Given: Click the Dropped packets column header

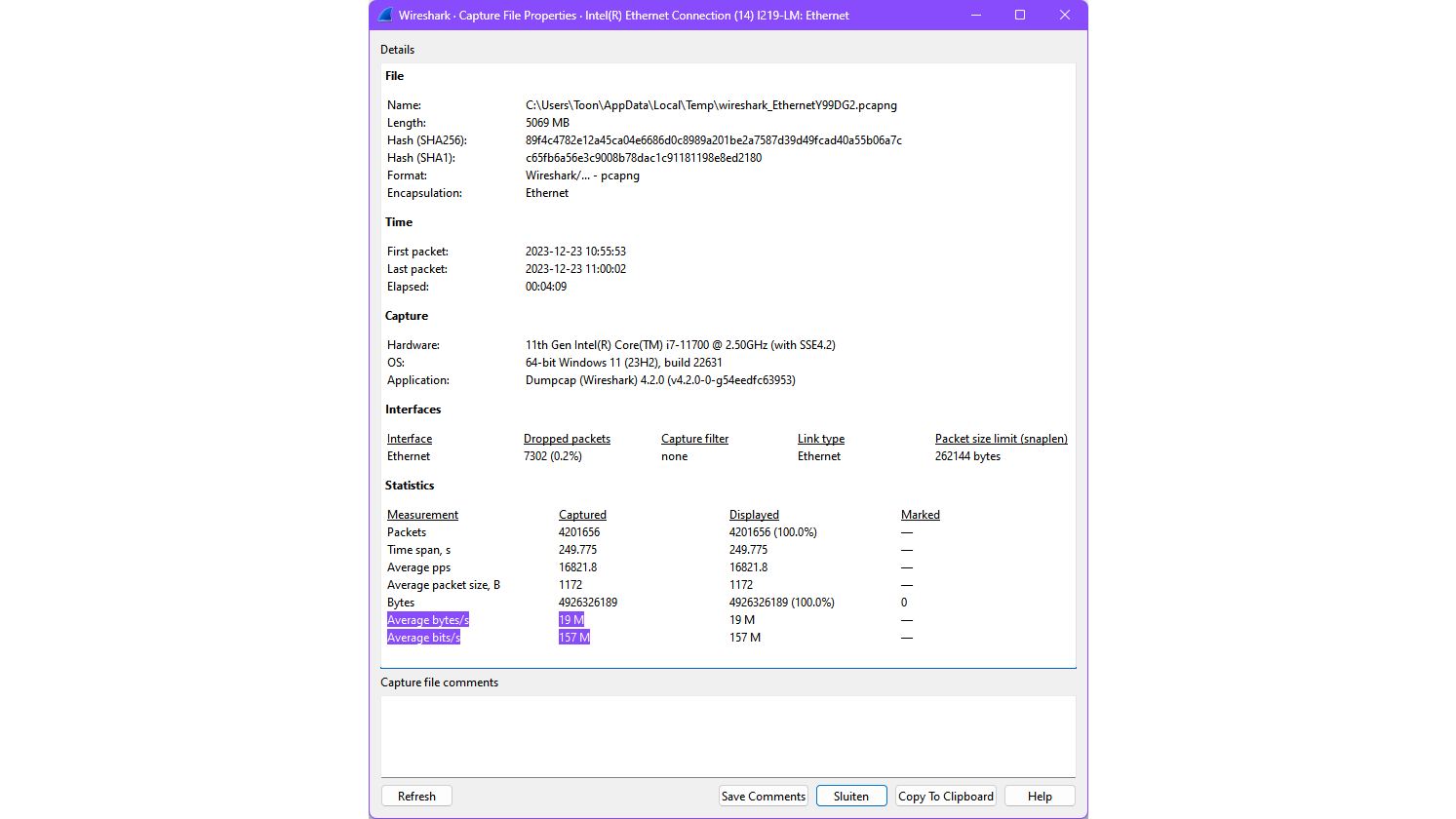Looking at the screenshot, I should point(567,439).
